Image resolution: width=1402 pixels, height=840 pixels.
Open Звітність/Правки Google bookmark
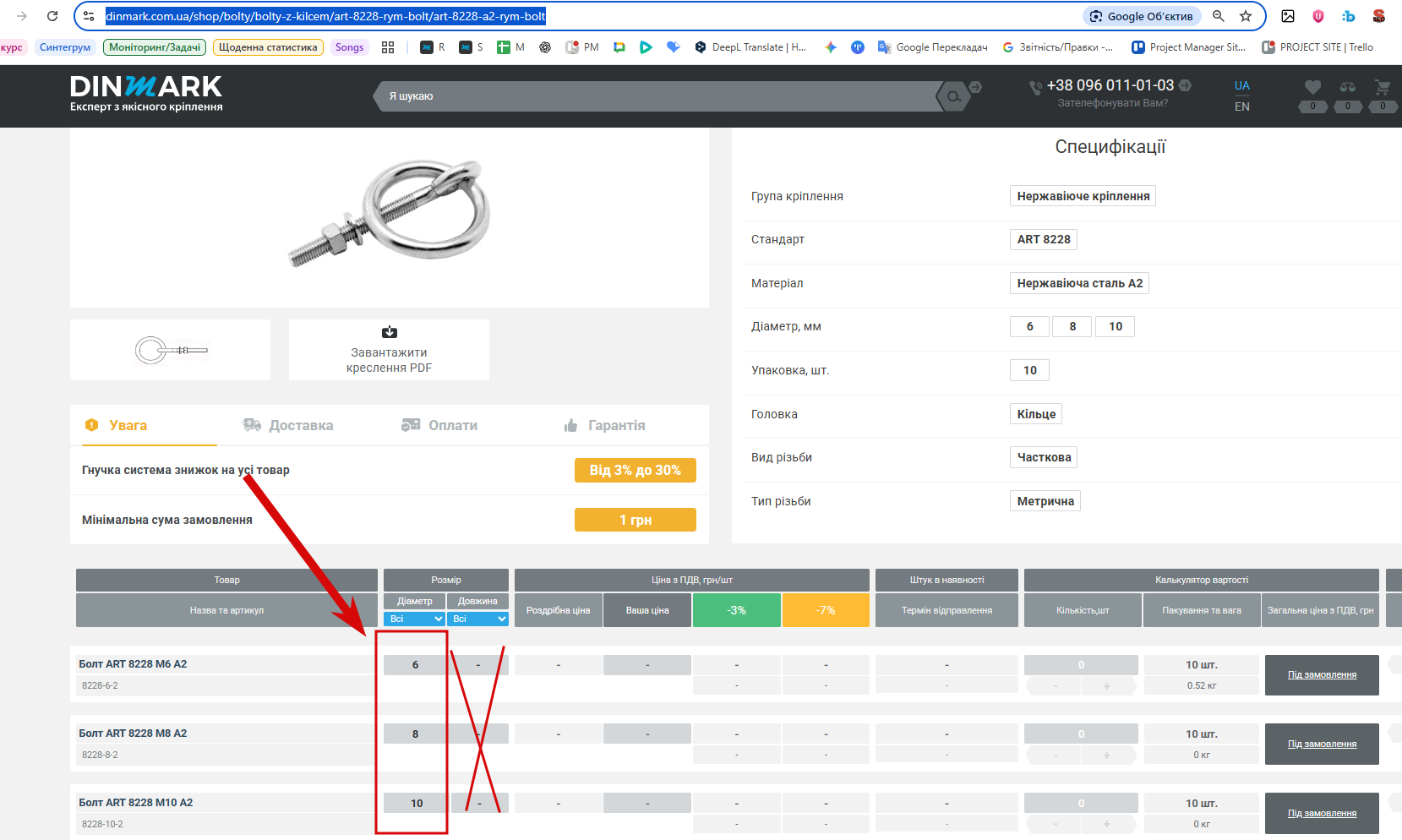1057,47
